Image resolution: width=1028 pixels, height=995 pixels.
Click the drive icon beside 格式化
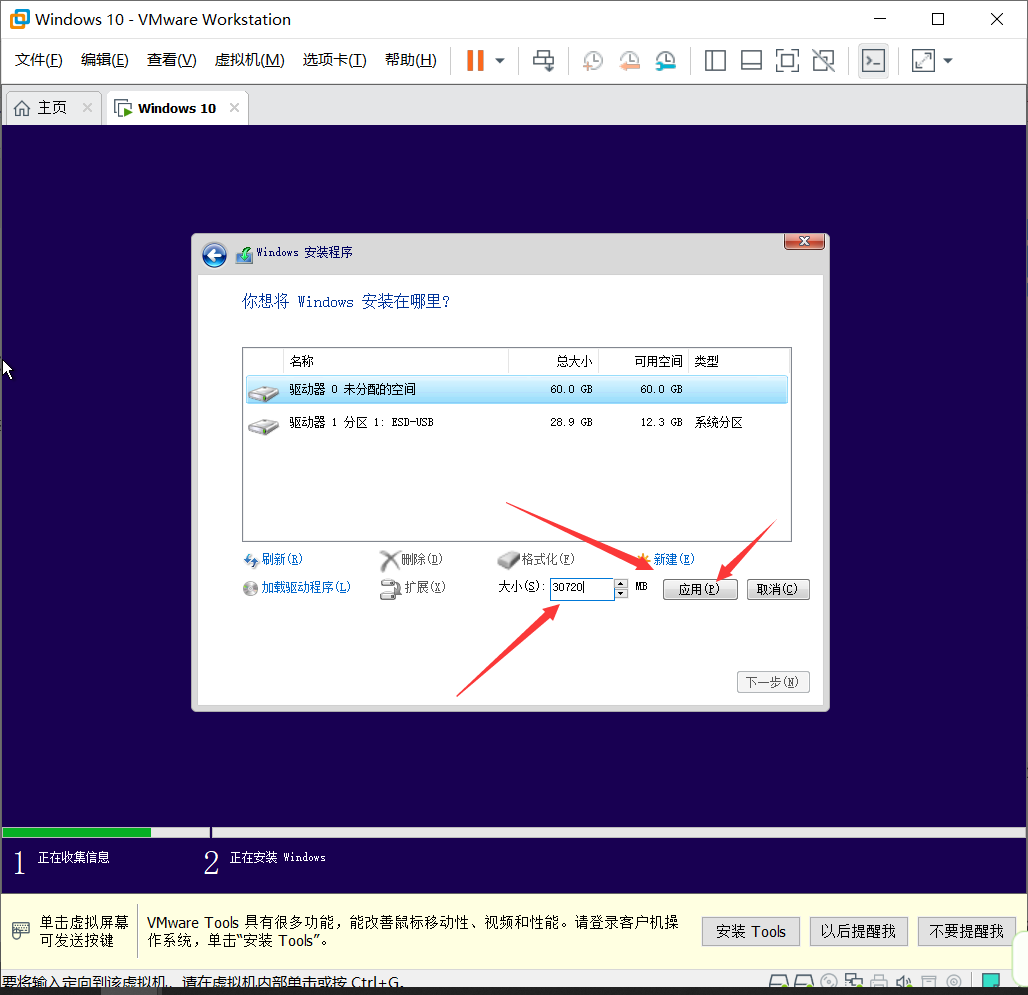[x=508, y=560]
